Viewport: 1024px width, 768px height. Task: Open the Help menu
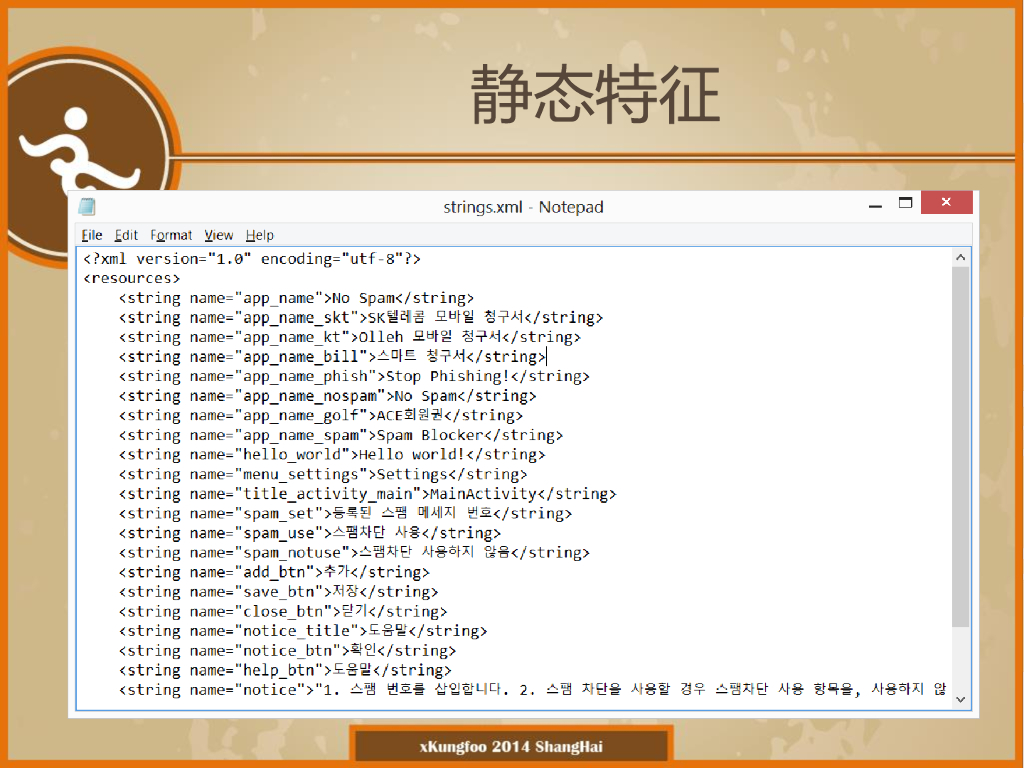[x=259, y=235]
